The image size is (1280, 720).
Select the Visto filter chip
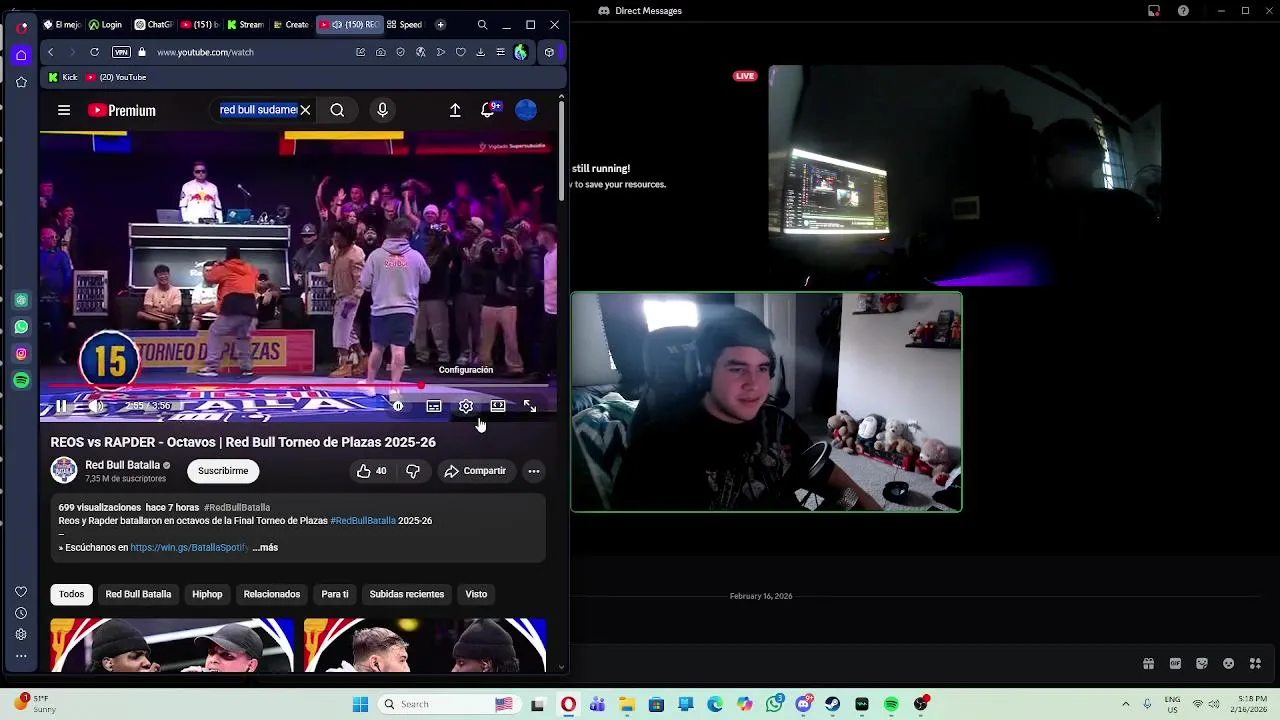click(476, 594)
